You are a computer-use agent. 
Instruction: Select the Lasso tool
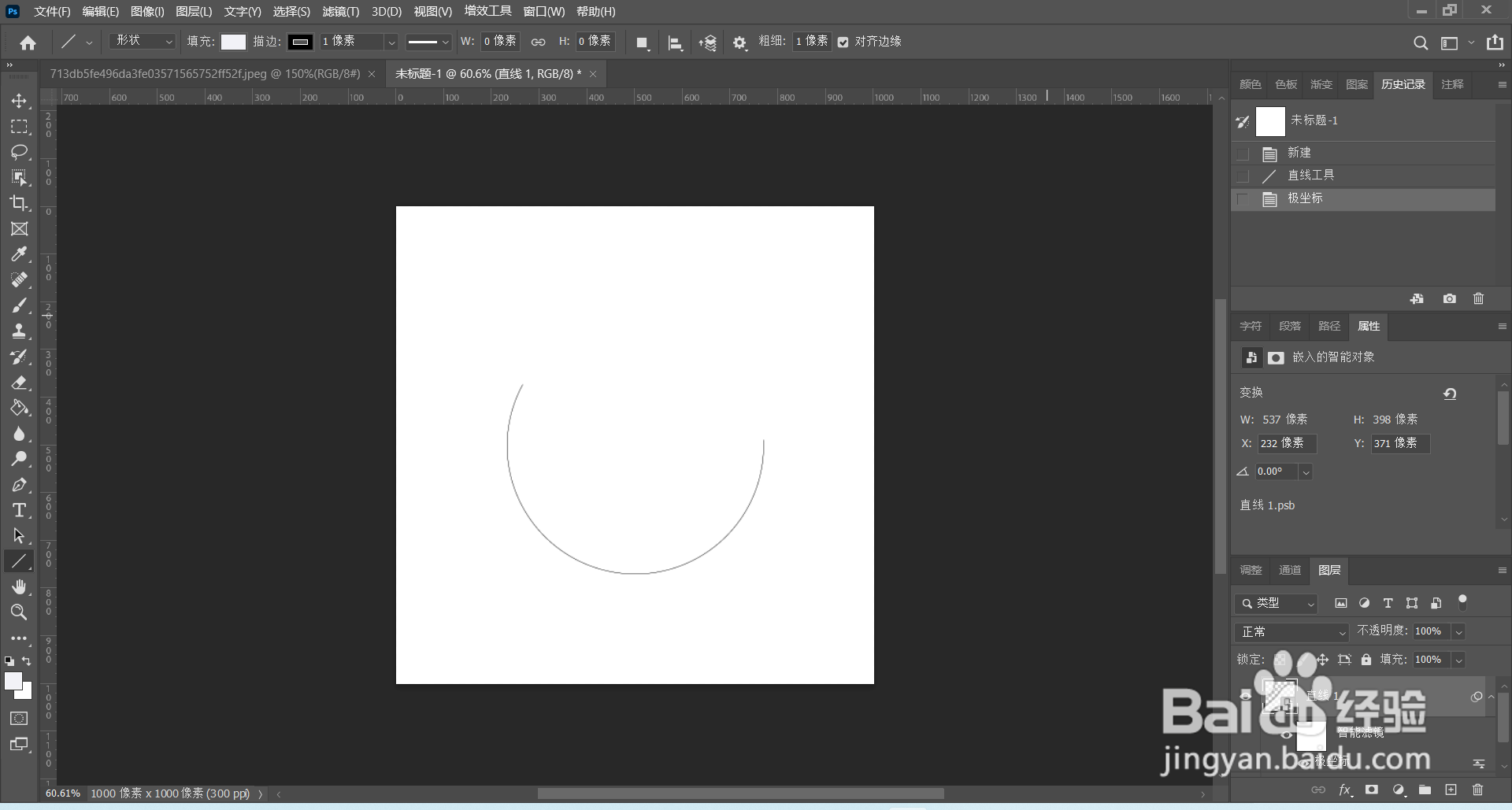click(x=19, y=152)
